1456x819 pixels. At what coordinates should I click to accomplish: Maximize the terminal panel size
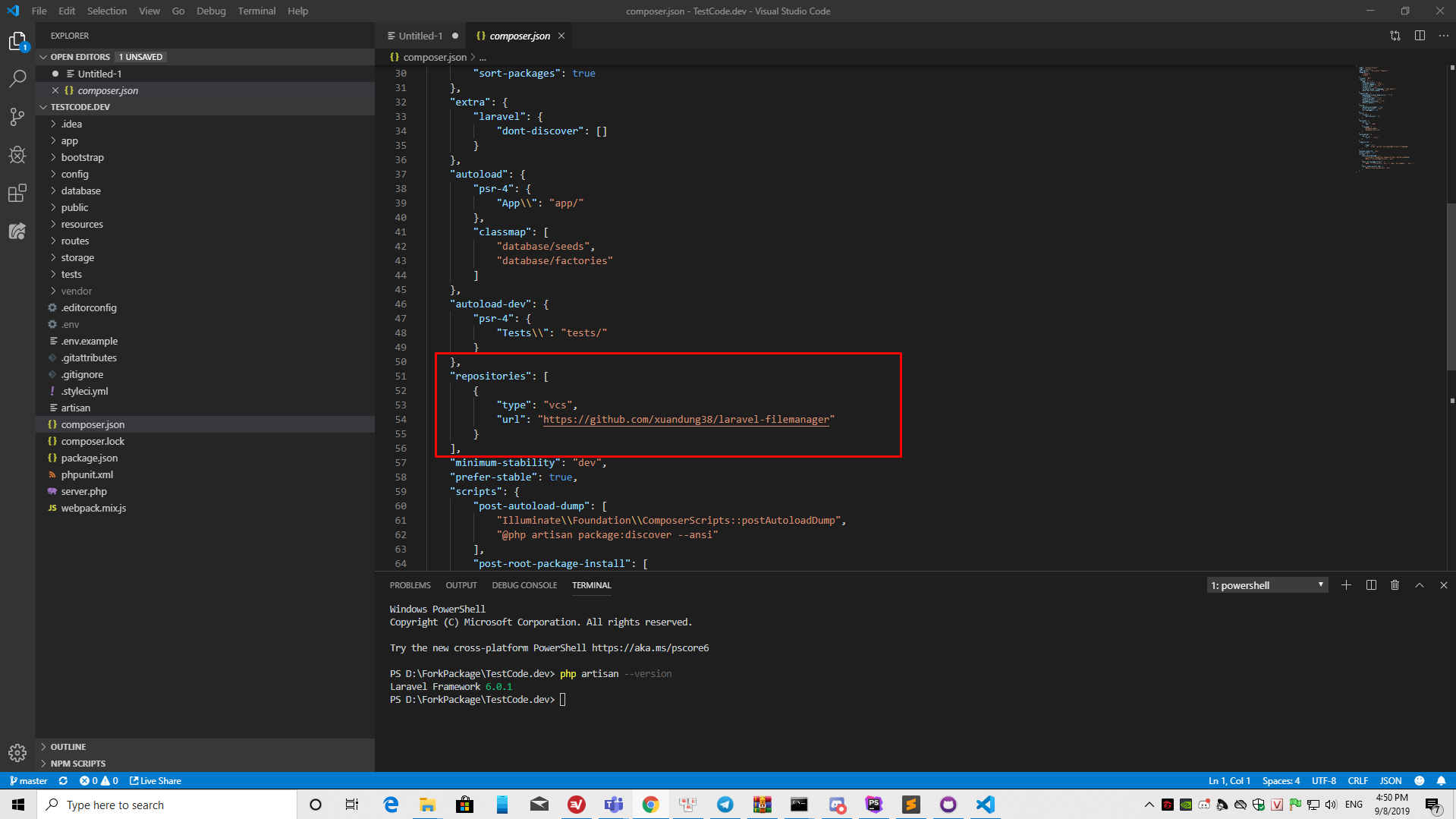pyautogui.click(x=1420, y=585)
